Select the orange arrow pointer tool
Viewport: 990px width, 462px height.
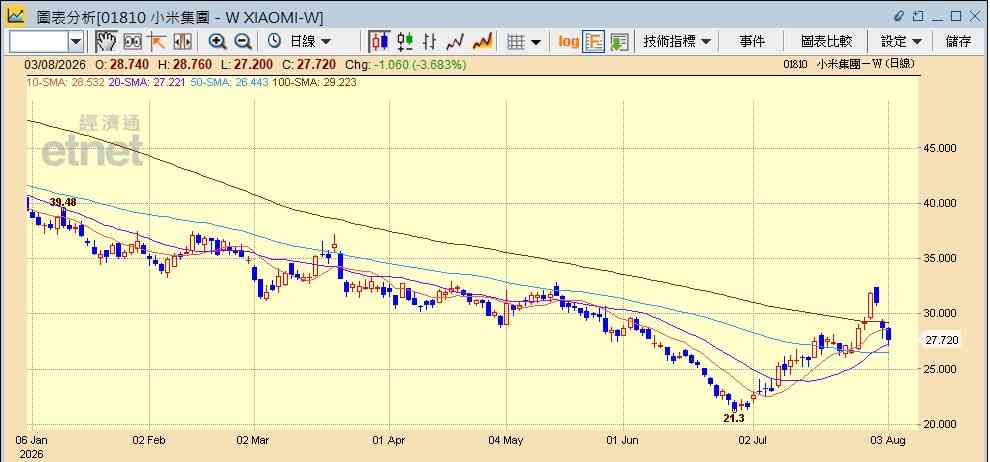[x=157, y=42]
